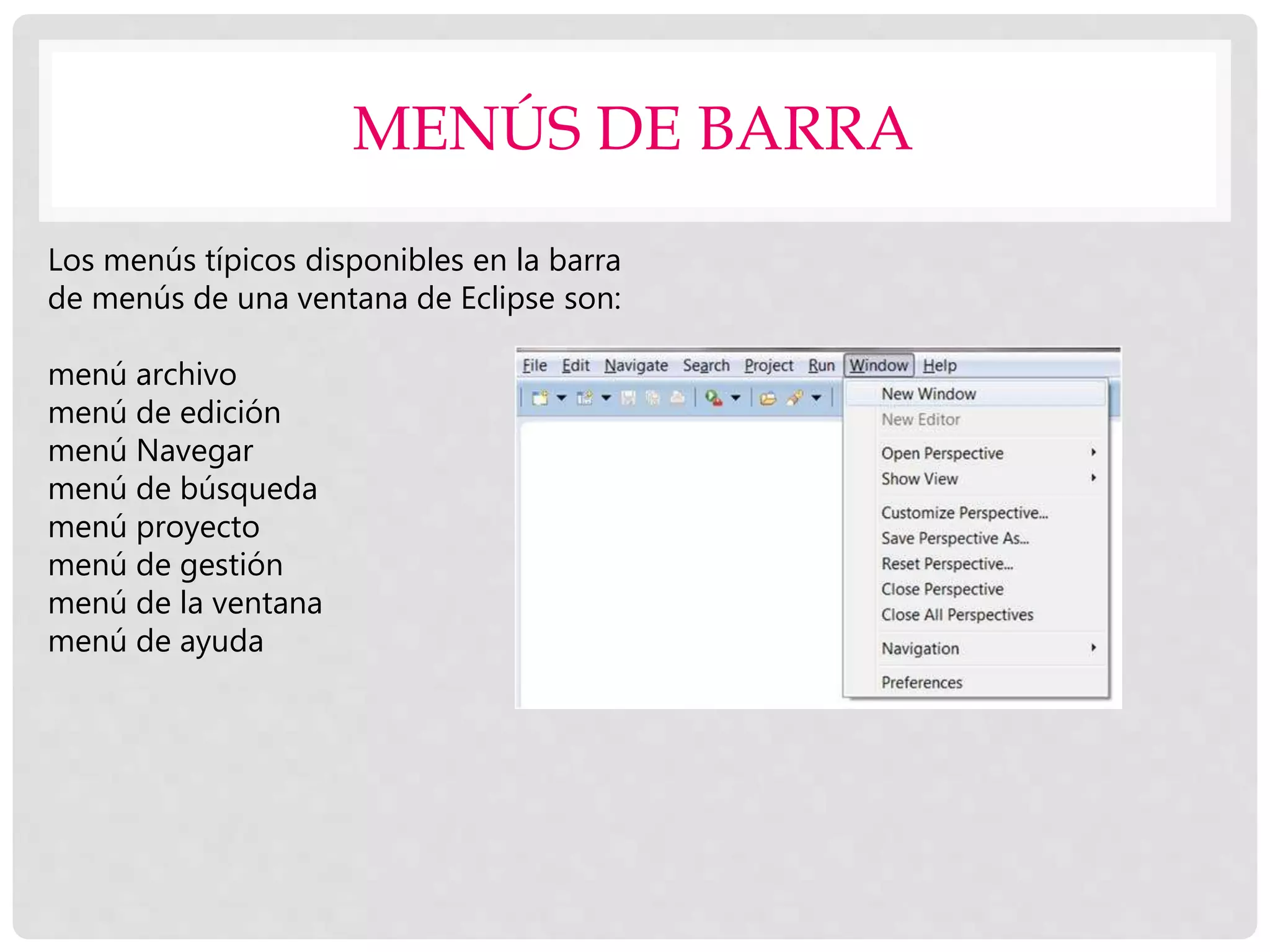Choose Close Perspective in the menu

click(976, 589)
